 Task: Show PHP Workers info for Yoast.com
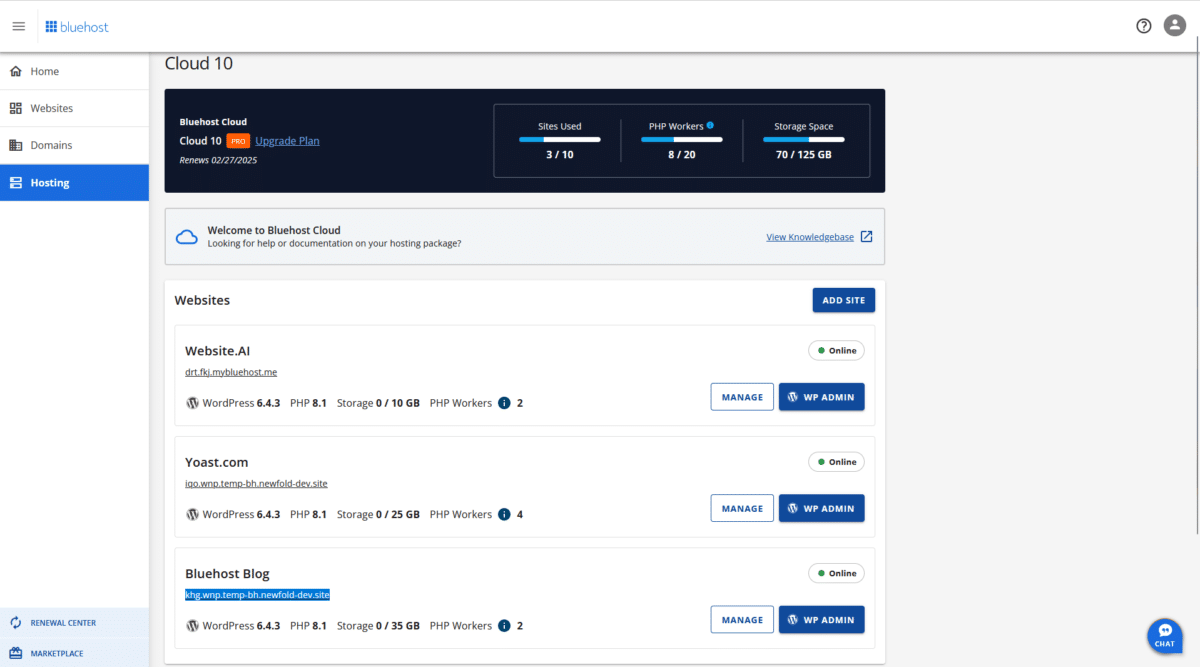click(504, 514)
